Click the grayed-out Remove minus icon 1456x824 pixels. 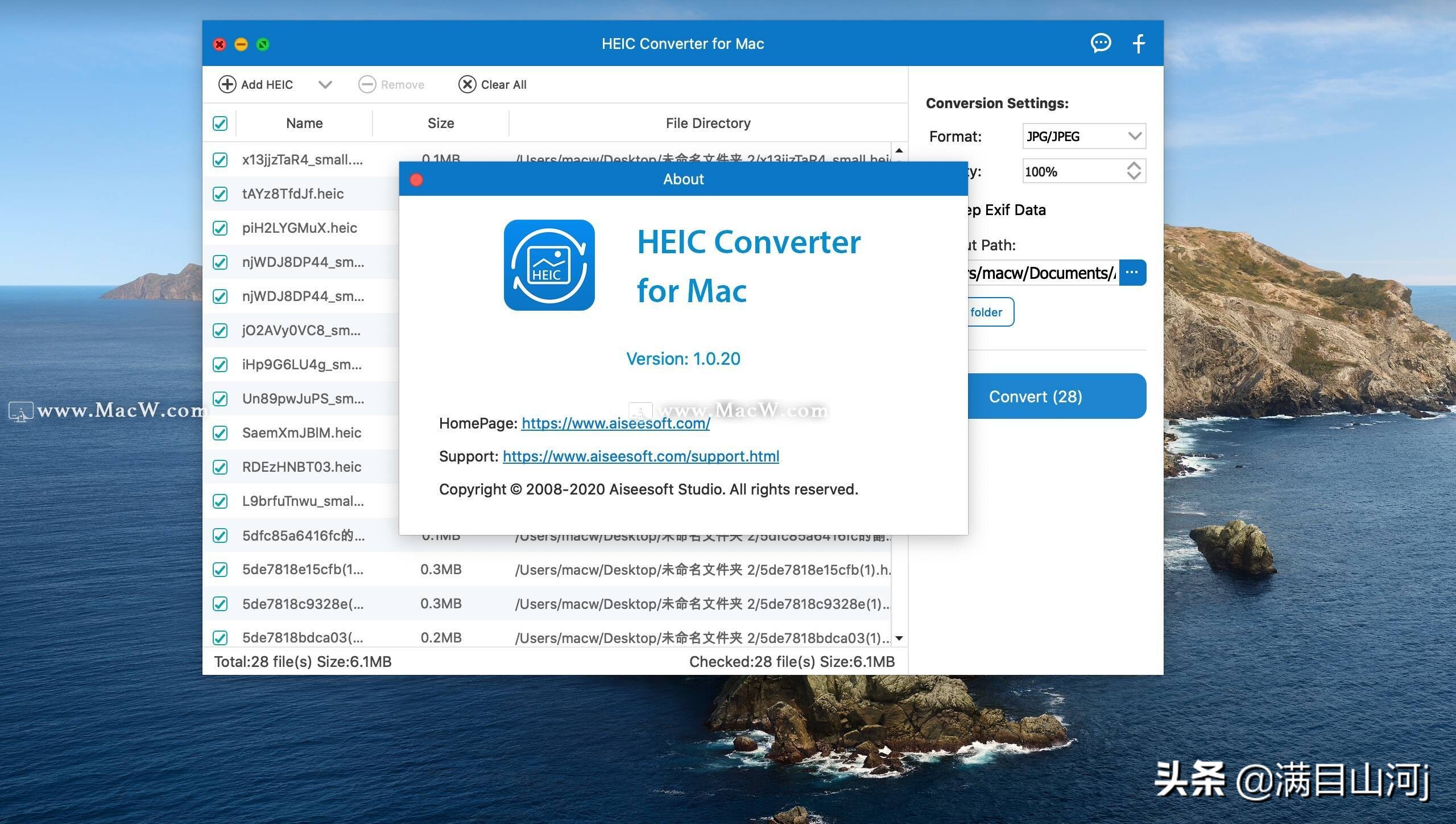pos(367,84)
